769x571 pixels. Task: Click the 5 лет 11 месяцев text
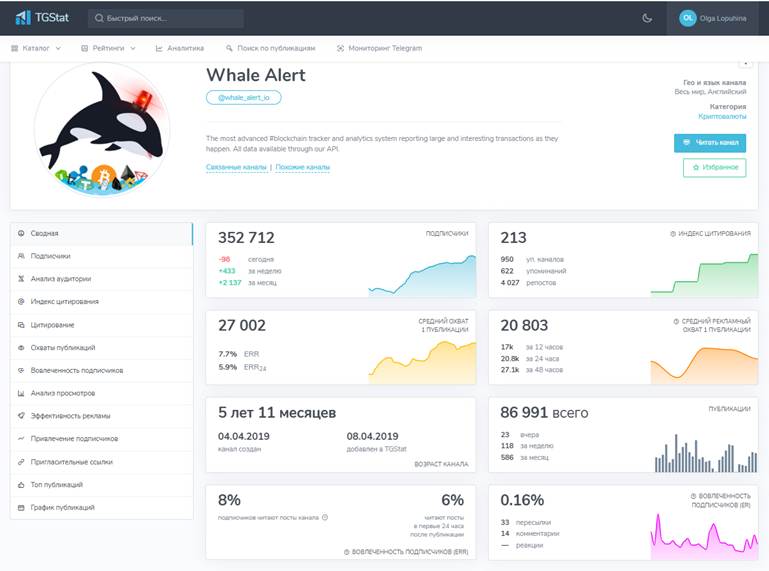pyautogui.click(x=277, y=413)
